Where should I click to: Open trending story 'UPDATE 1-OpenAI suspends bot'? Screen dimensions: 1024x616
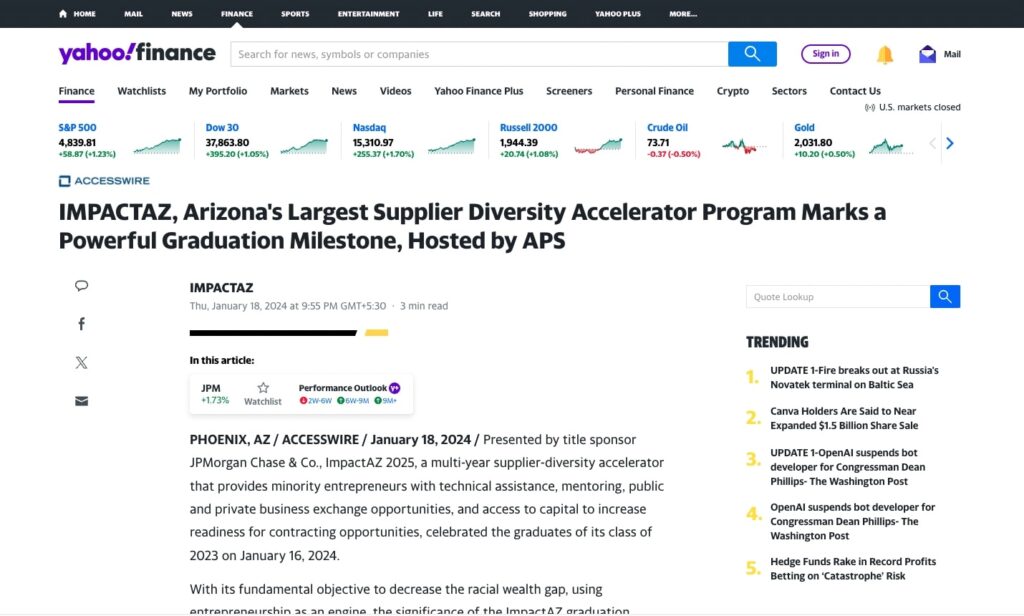point(848,467)
